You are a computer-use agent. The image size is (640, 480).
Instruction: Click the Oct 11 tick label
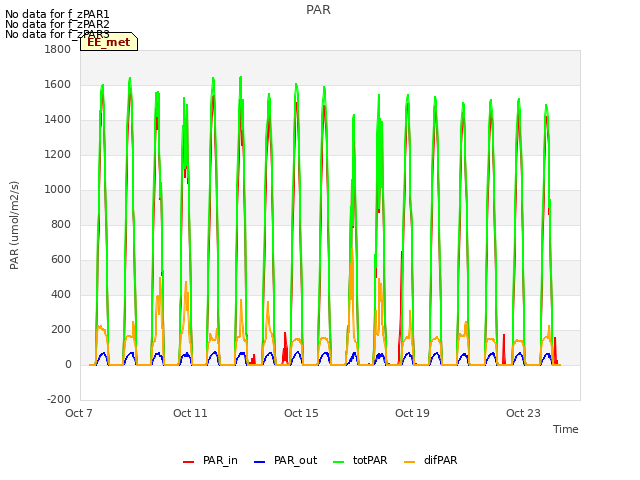point(190,413)
